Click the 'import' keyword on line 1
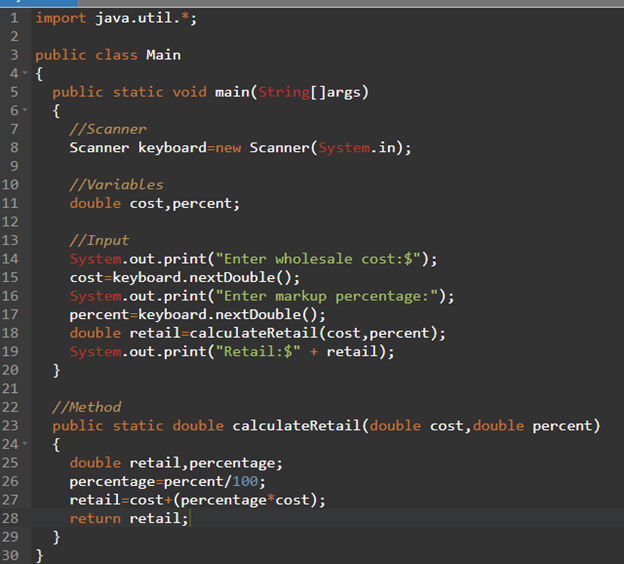This screenshot has height=564, width=624. pyautogui.click(x=61, y=18)
